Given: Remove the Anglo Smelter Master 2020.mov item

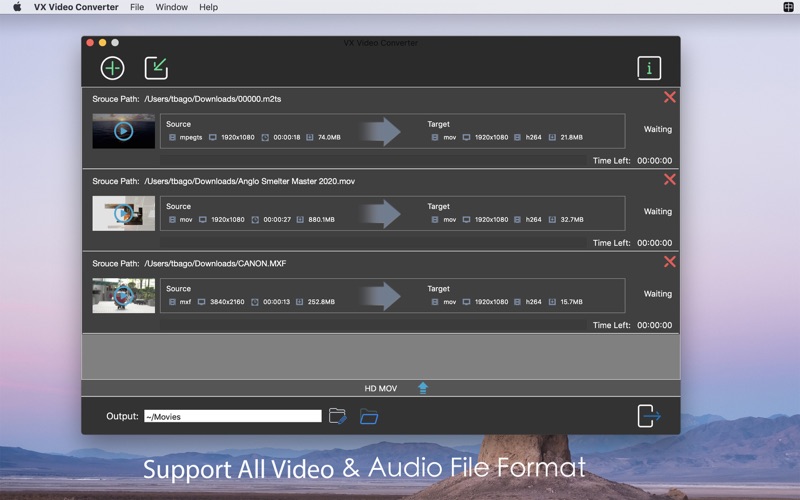Looking at the screenshot, I should pyautogui.click(x=669, y=179).
